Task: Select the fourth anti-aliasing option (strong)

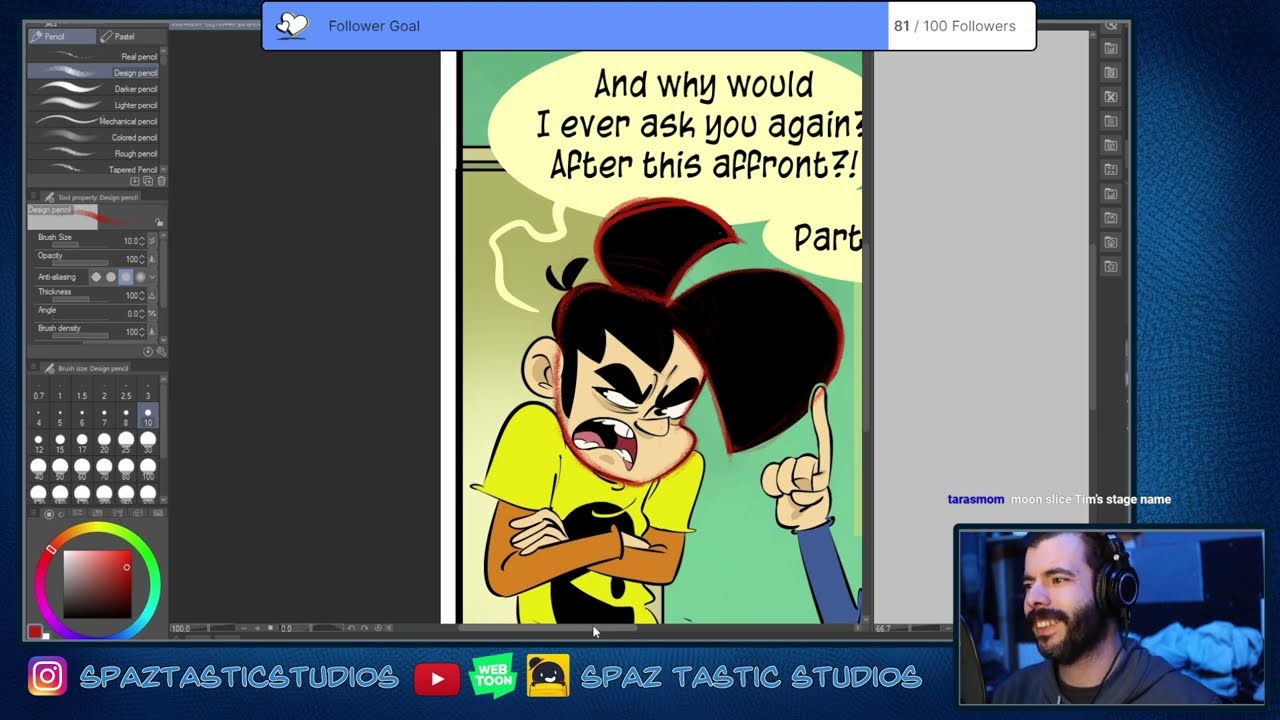Action: [140, 277]
